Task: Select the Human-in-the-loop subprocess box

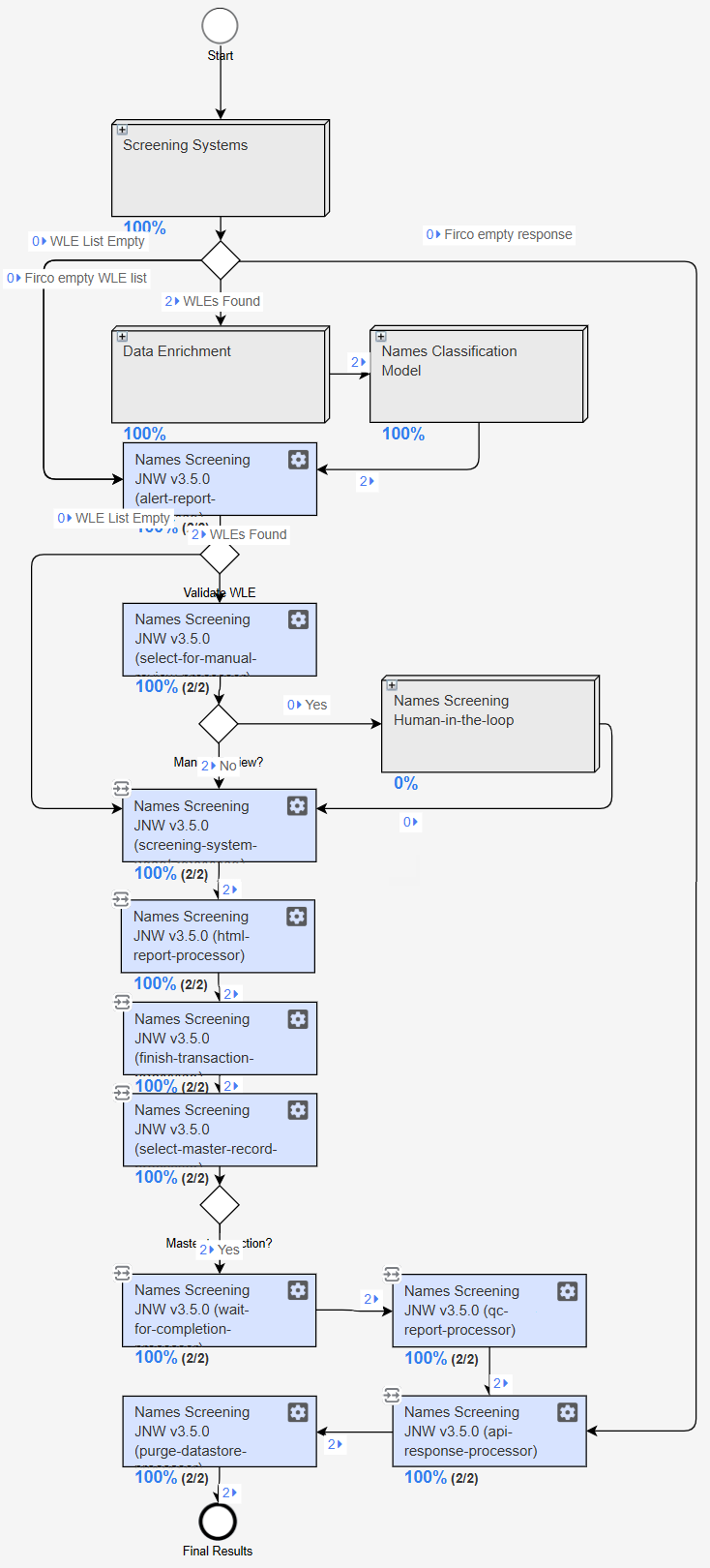Action: (x=490, y=724)
